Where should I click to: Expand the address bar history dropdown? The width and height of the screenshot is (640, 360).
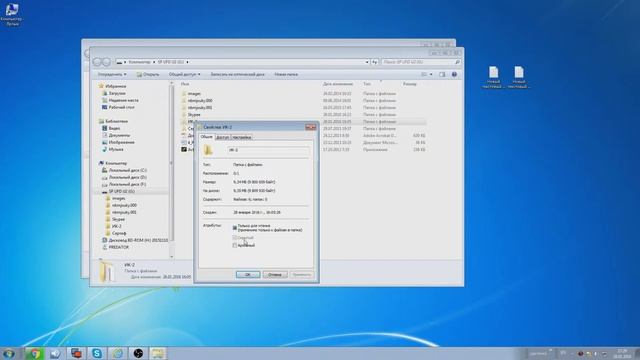[367, 62]
